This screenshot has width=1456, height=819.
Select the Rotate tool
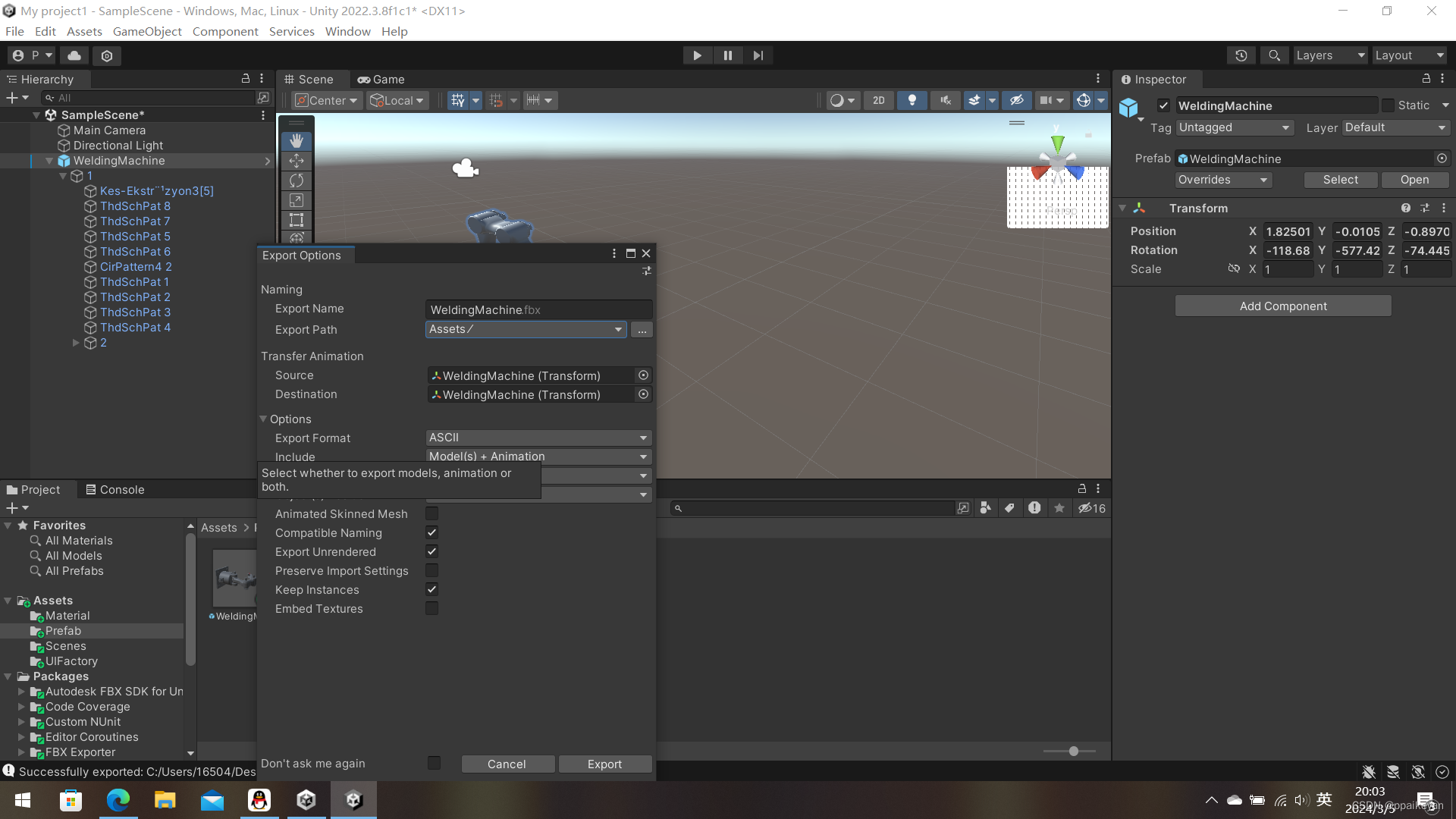coord(296,180)
